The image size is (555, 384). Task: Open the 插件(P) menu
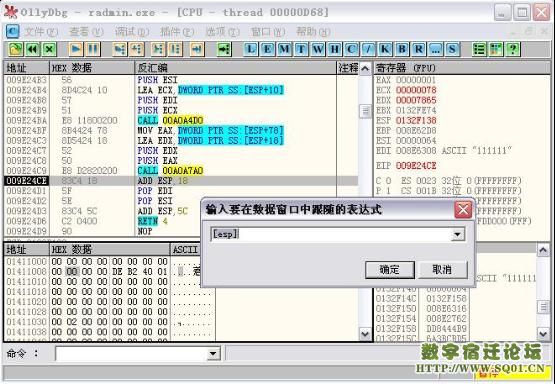pos(177,32)
